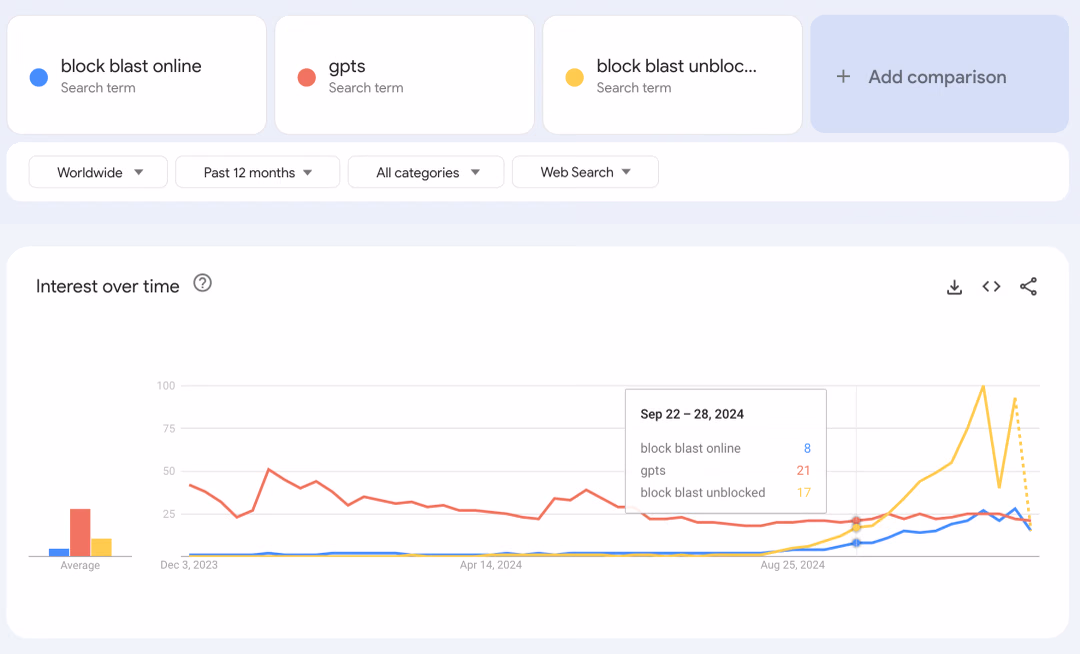Download the Interest over time data
Viewport: 1080px width, 654px height.
tap(954, 286)
